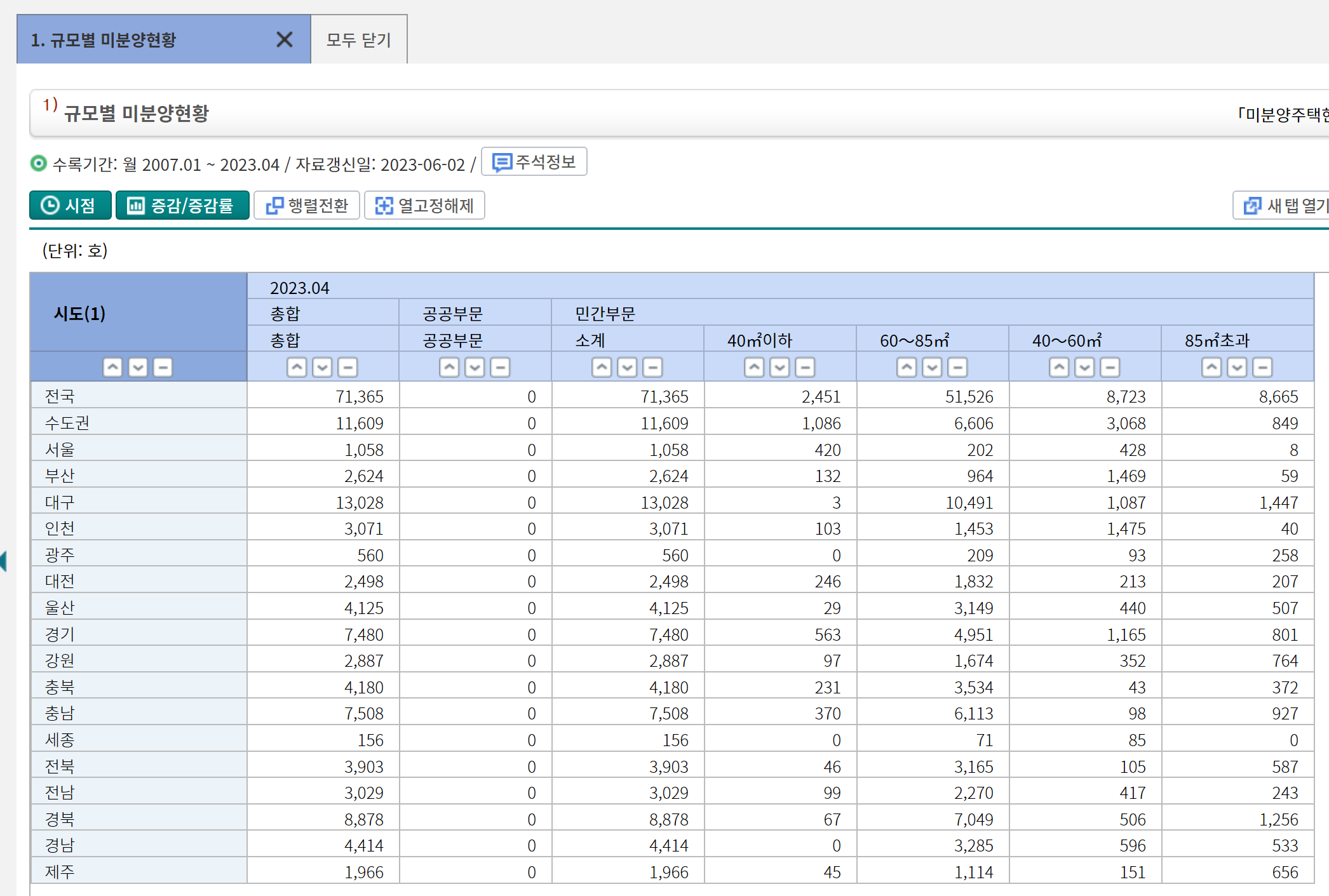
Task: Sort 85㎡초과 column descending with down arrow
Action: (x=1237, y=367)
